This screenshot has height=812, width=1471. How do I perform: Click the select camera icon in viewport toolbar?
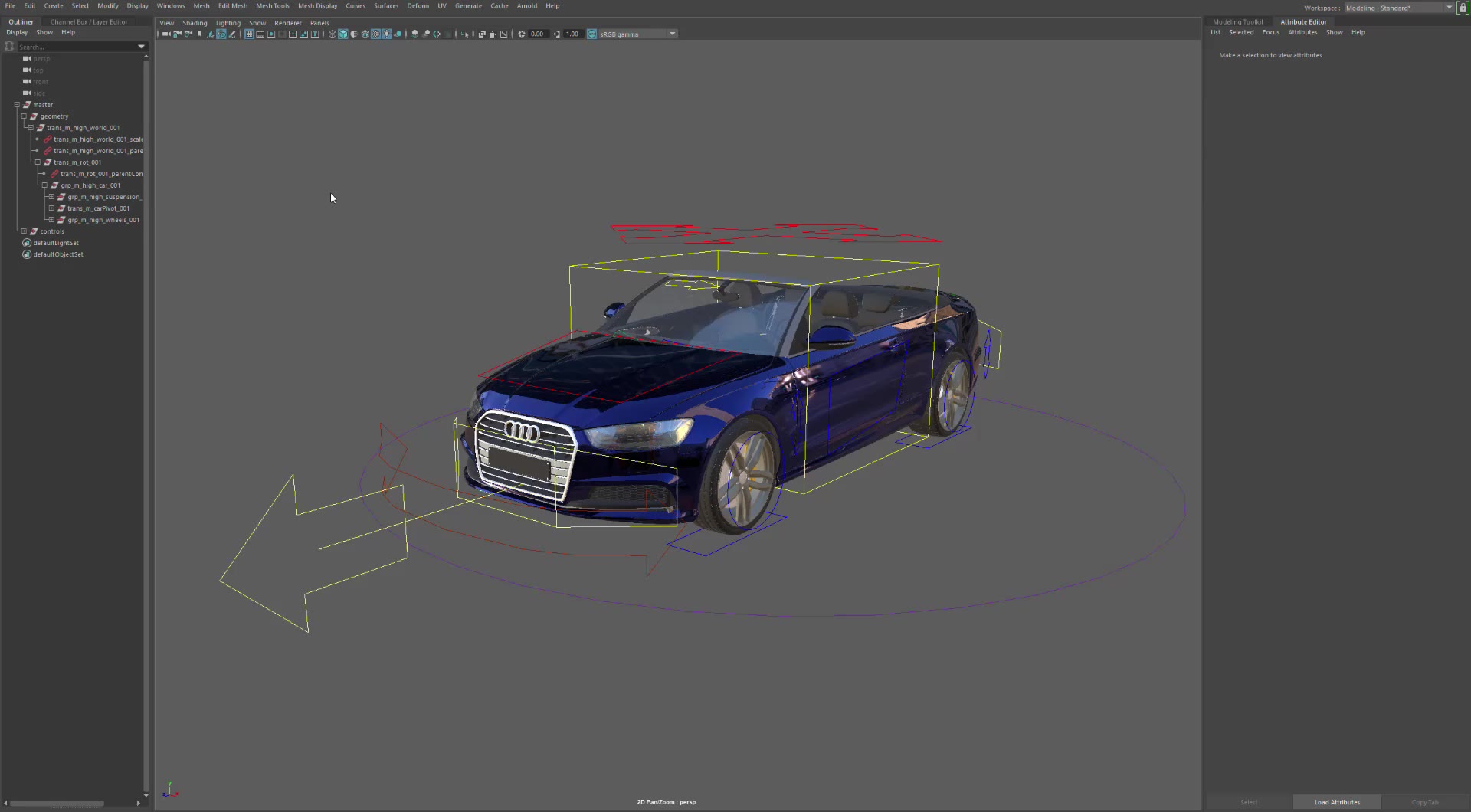(x=166, y=34)
